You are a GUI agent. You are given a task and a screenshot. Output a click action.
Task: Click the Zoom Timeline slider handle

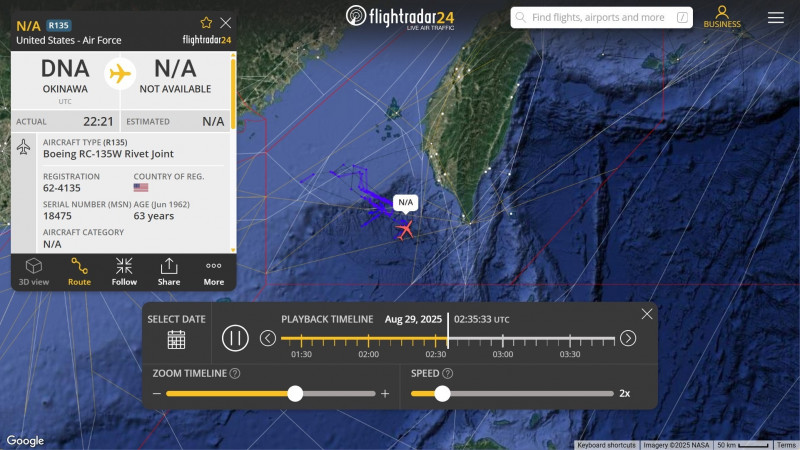[x=295, y=393]
